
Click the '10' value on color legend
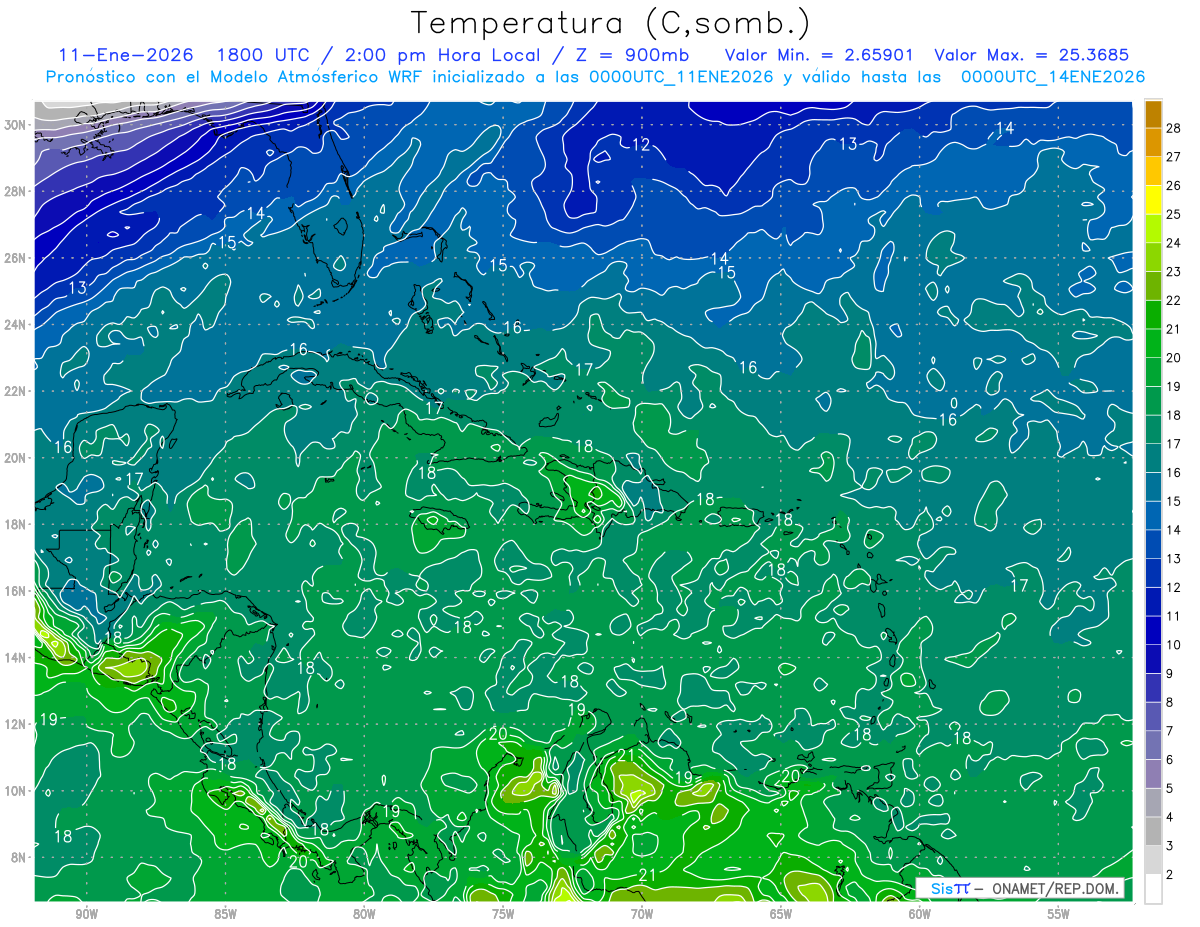(x=1174, y=645)
